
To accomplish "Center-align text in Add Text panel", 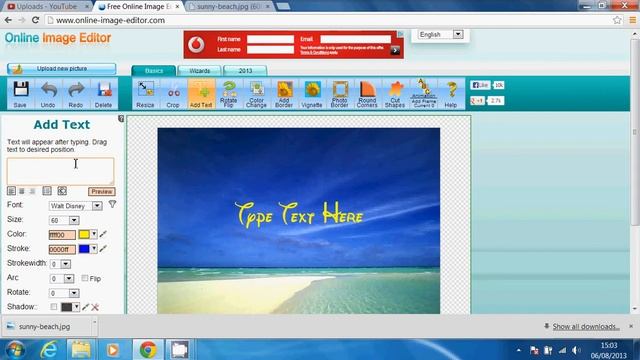I will [22, 191].
